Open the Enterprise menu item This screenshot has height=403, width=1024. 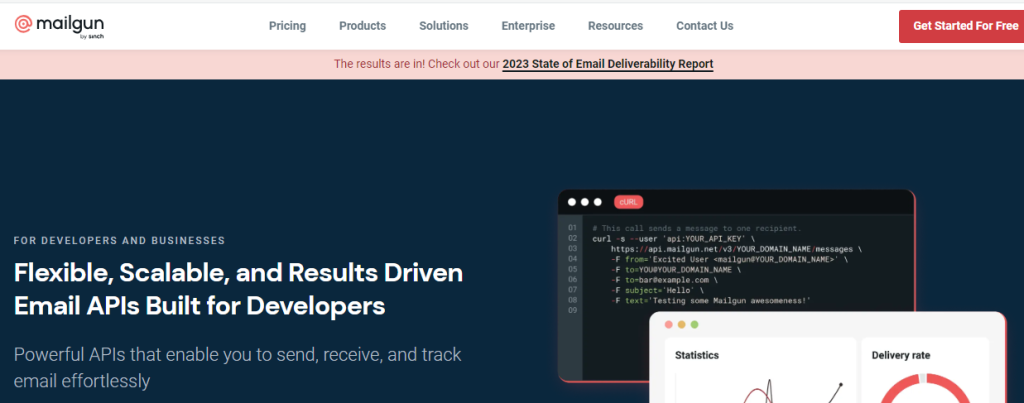click(x=528, y=26)
